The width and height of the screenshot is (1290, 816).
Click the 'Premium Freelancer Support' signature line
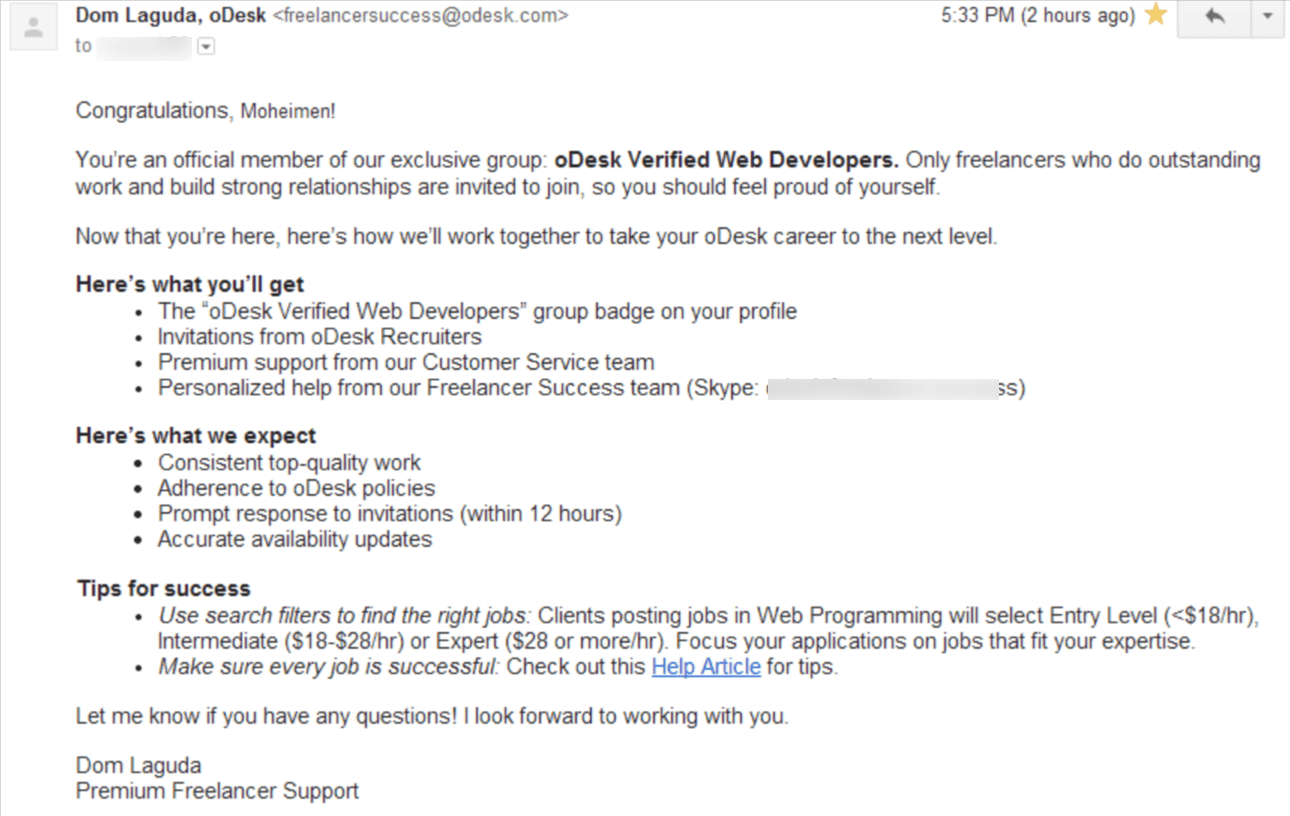tap(217, 791)
